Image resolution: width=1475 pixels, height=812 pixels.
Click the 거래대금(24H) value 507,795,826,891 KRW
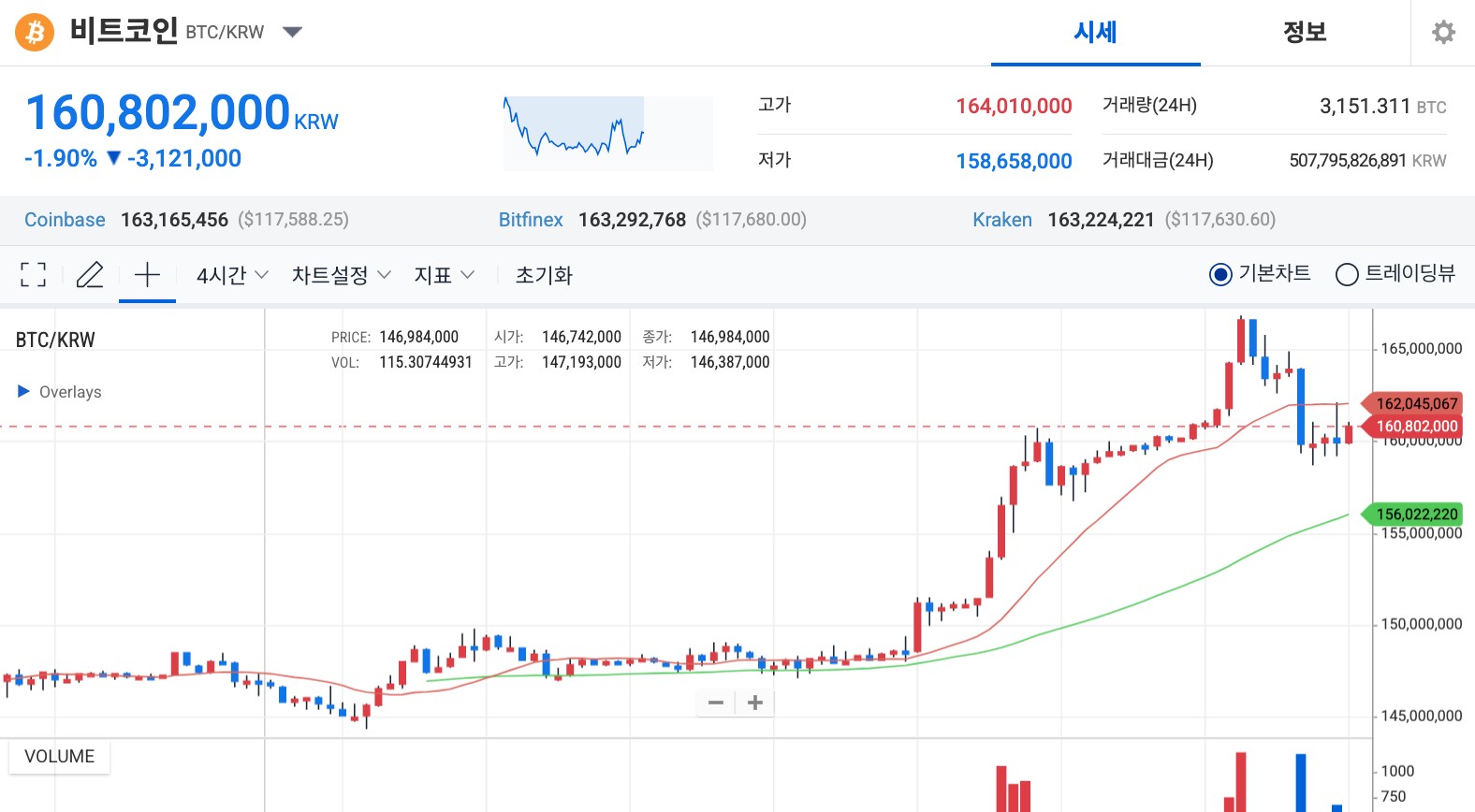click(1367, 160)
